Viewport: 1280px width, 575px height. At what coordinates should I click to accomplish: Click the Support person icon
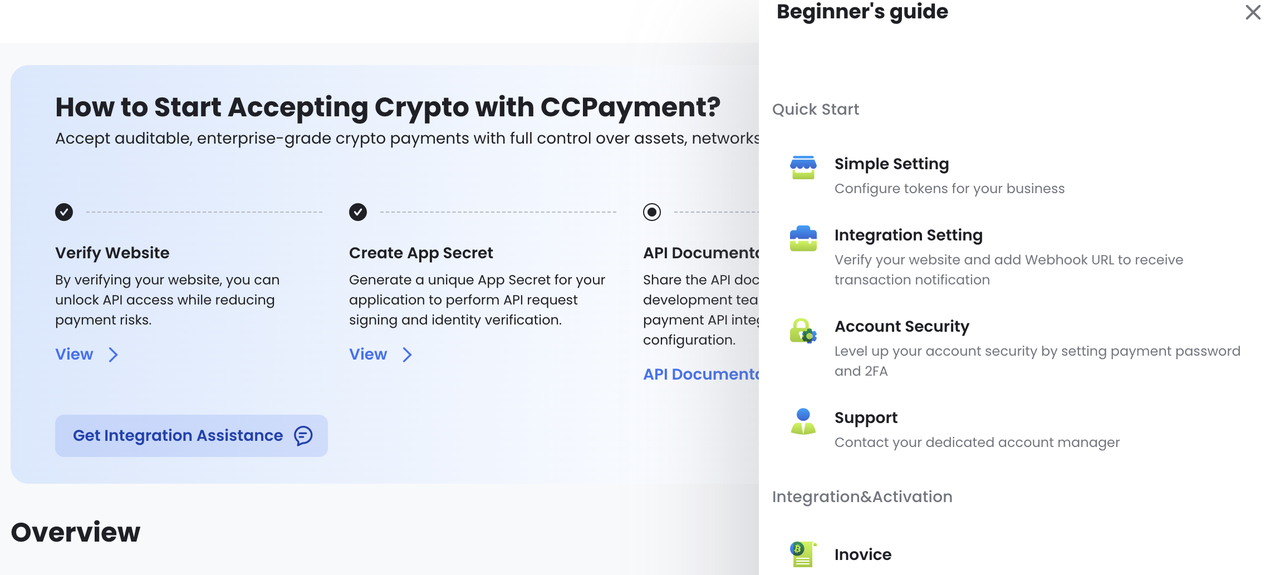(x=803, y=421)
